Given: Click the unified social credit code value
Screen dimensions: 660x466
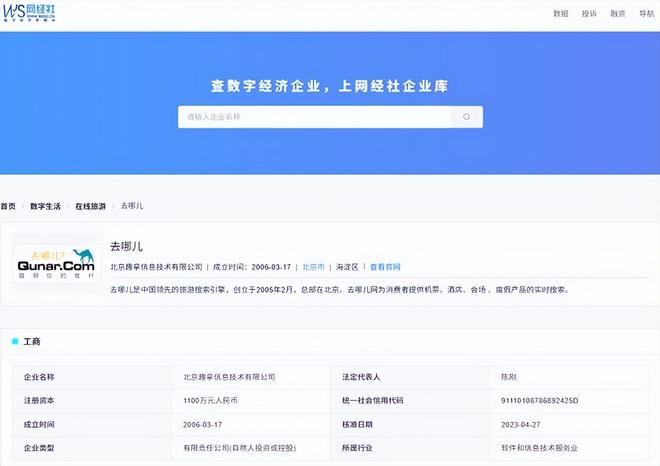Looking at the screenshot, I should coord(540,400).
